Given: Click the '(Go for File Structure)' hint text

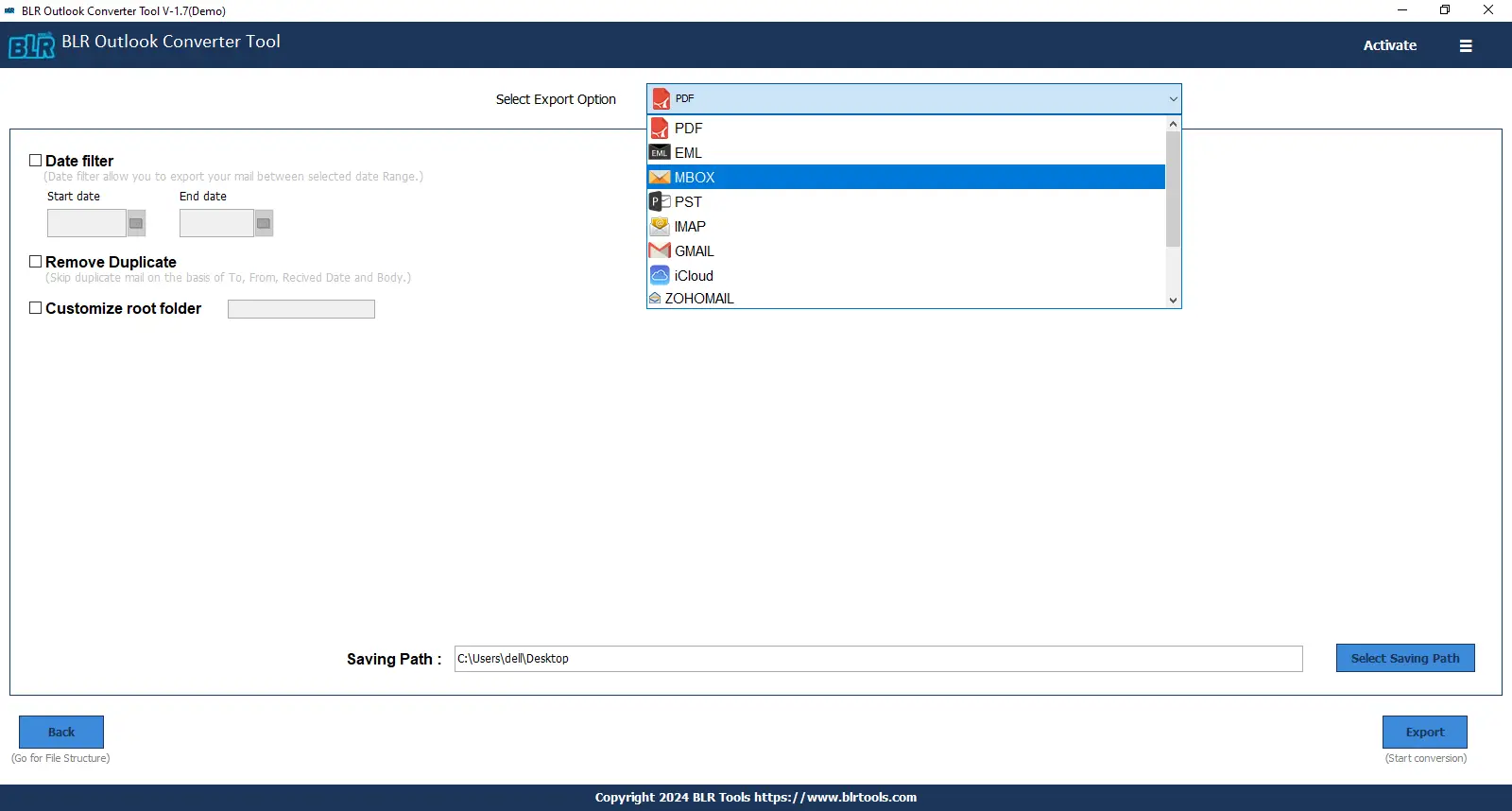Looking at the screenshot, I should point(60,758).
